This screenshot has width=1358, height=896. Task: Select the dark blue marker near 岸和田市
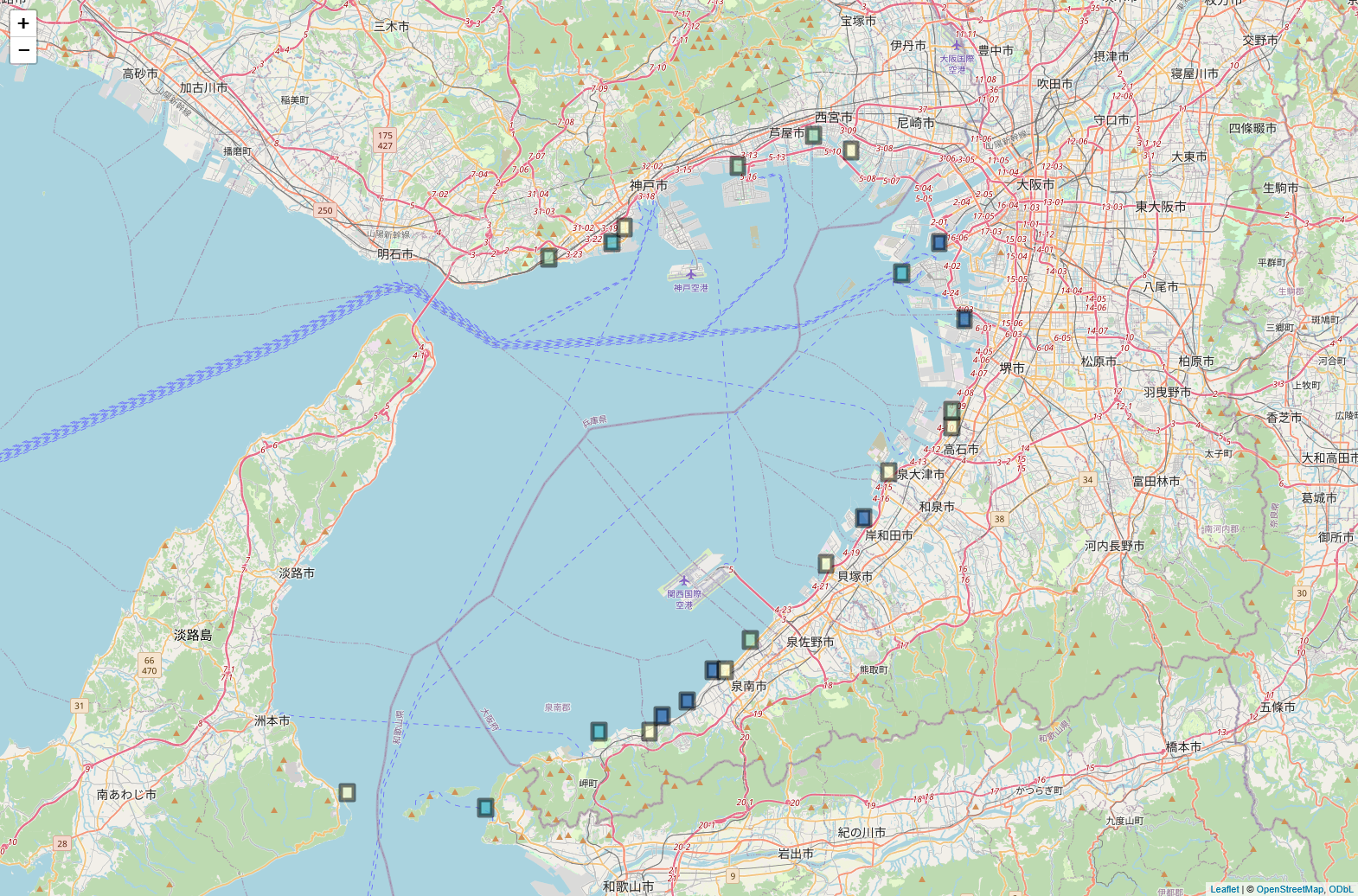[863, 518]
